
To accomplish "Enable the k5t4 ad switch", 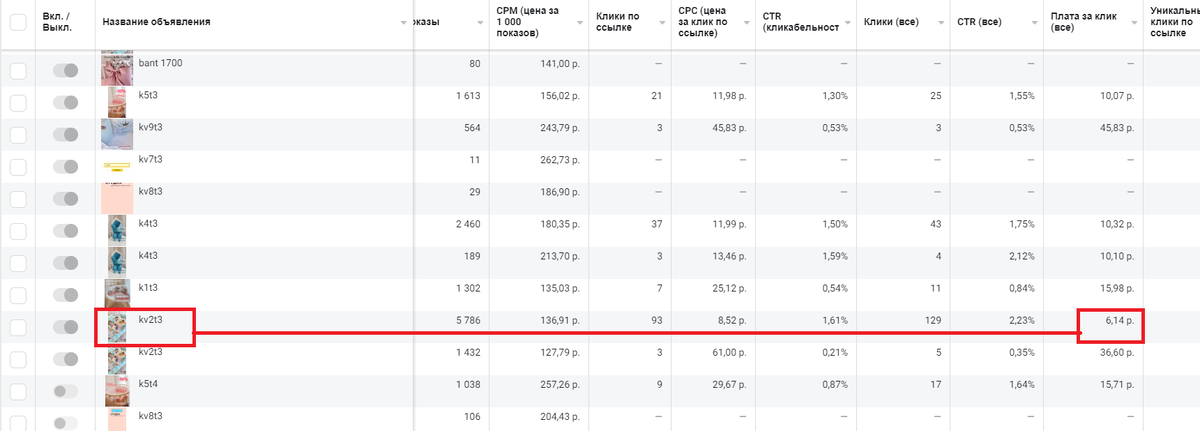I will 66,391.
